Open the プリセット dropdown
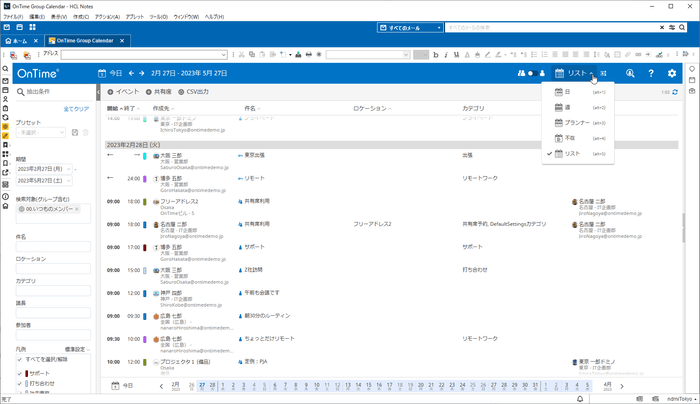 41,132
